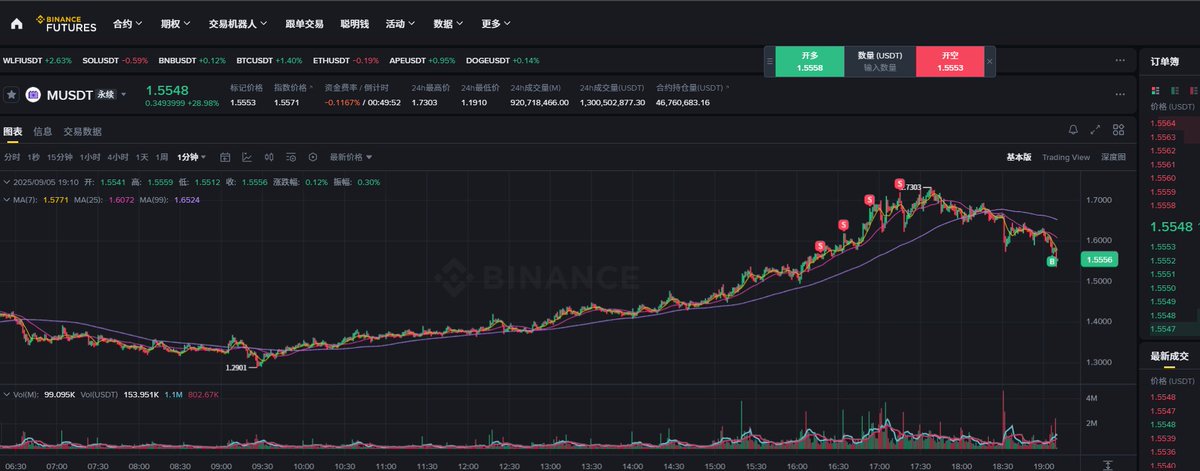Click the circular target icon in chart toolbar
The image size is (1200, 471).
313,157
